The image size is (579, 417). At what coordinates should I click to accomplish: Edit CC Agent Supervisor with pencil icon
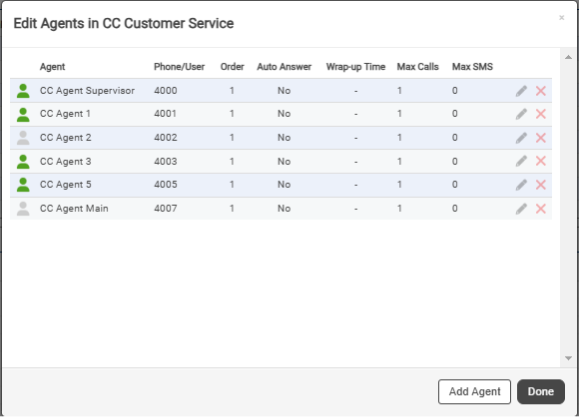pyautogui.click(x=521, y=91)
